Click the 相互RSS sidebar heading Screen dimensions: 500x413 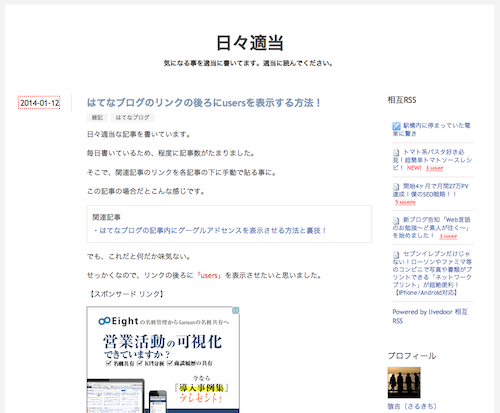click(402, 100)
